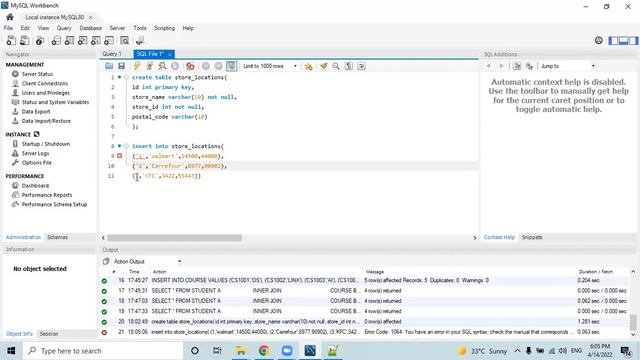Screen dimensions: 640x360
Task: Open the Session tab
Action: [49, 334]
